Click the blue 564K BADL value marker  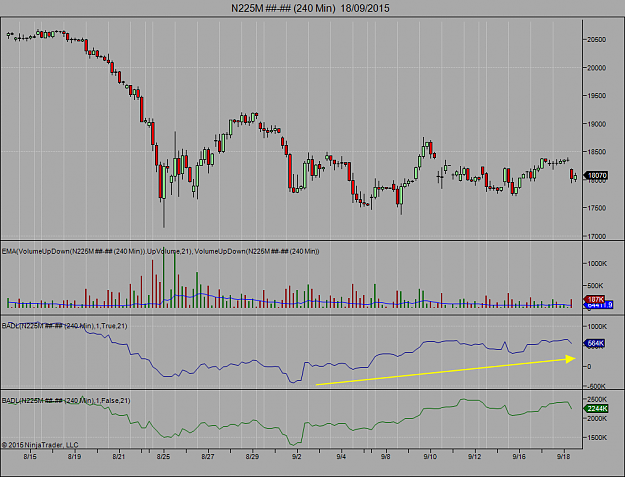595,343
